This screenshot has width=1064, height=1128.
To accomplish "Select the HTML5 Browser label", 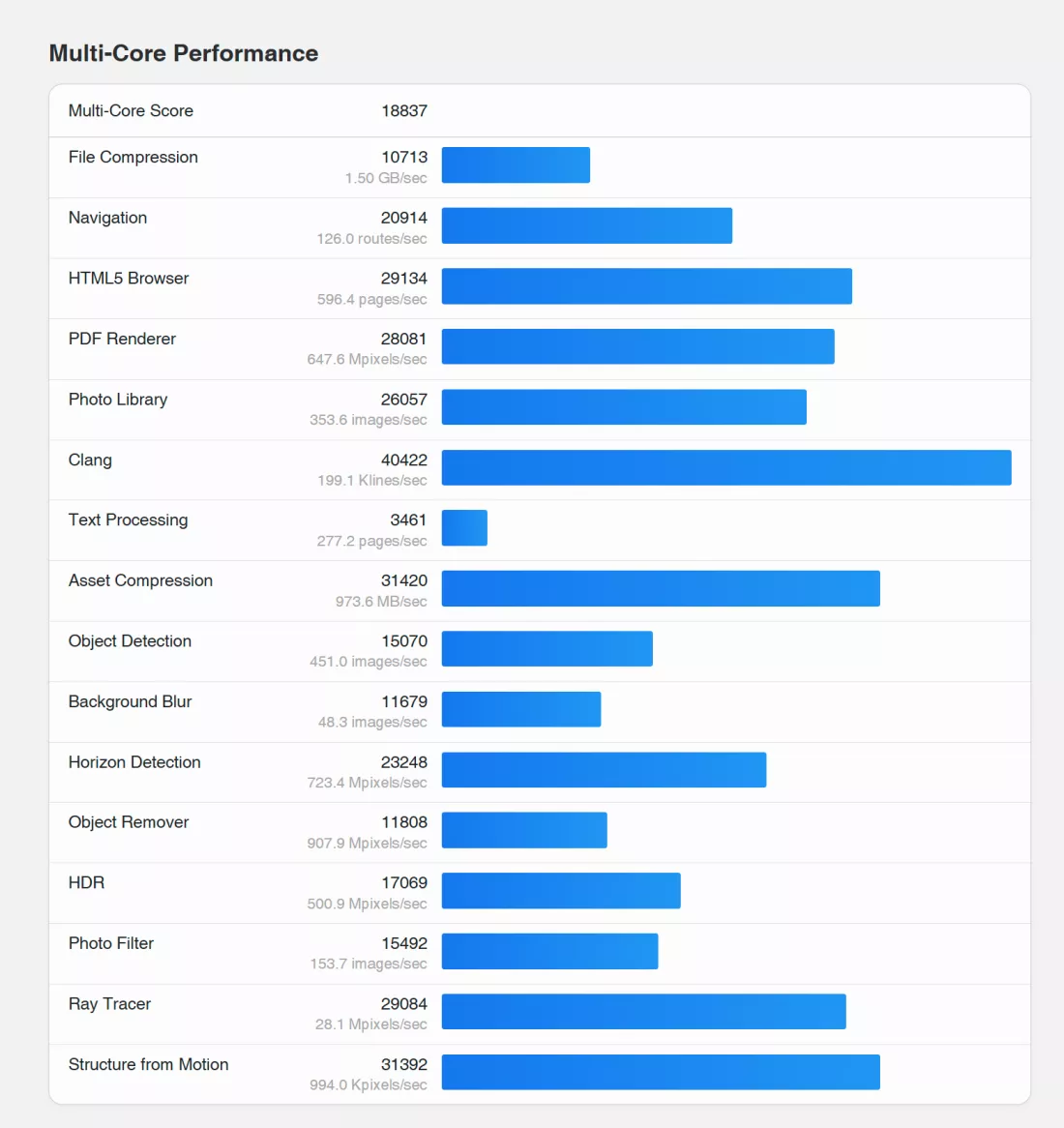I will point(129,279).
